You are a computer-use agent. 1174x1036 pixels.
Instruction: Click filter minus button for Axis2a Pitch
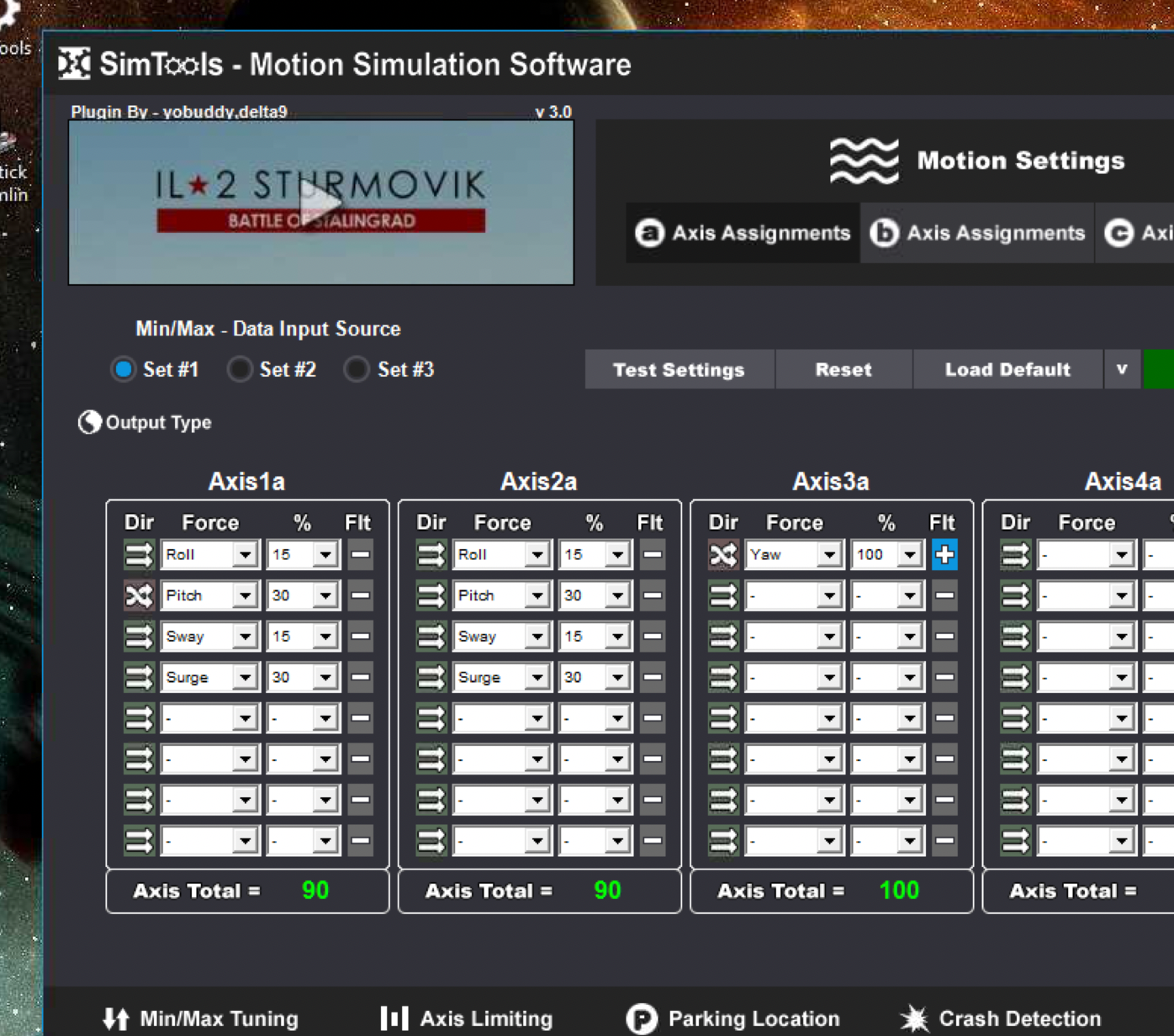tap(652, 595)
